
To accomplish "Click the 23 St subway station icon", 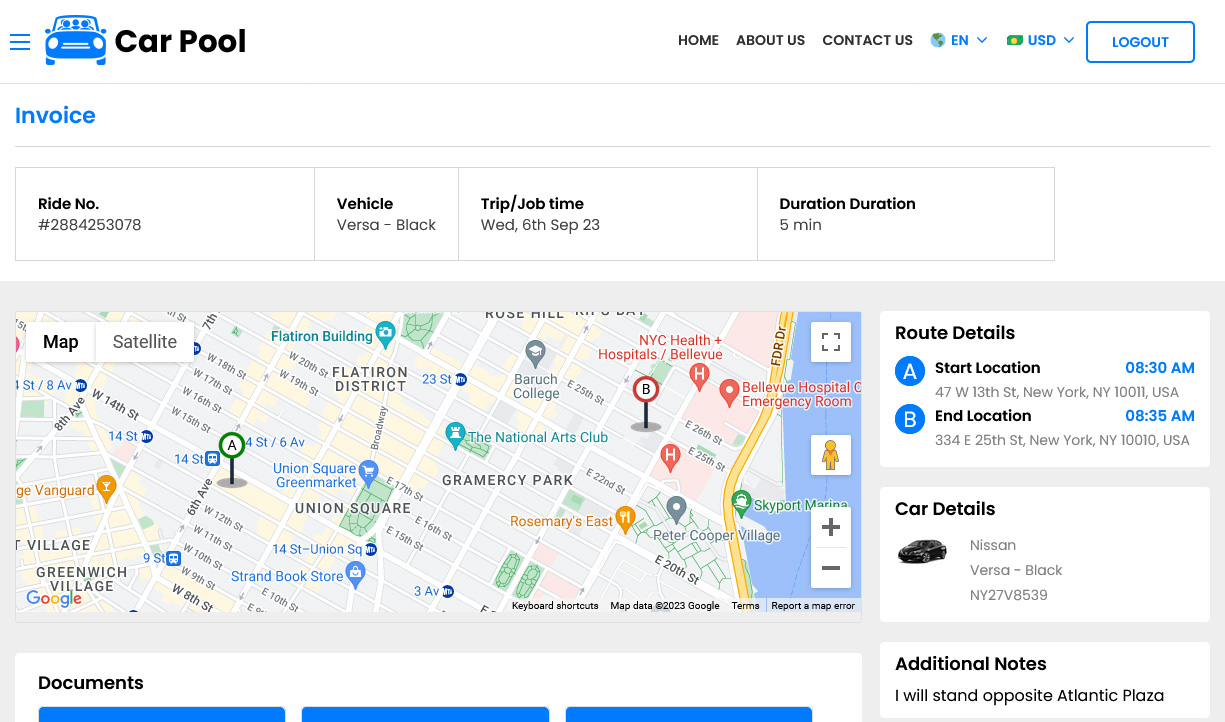I will [x=461, y=380].
